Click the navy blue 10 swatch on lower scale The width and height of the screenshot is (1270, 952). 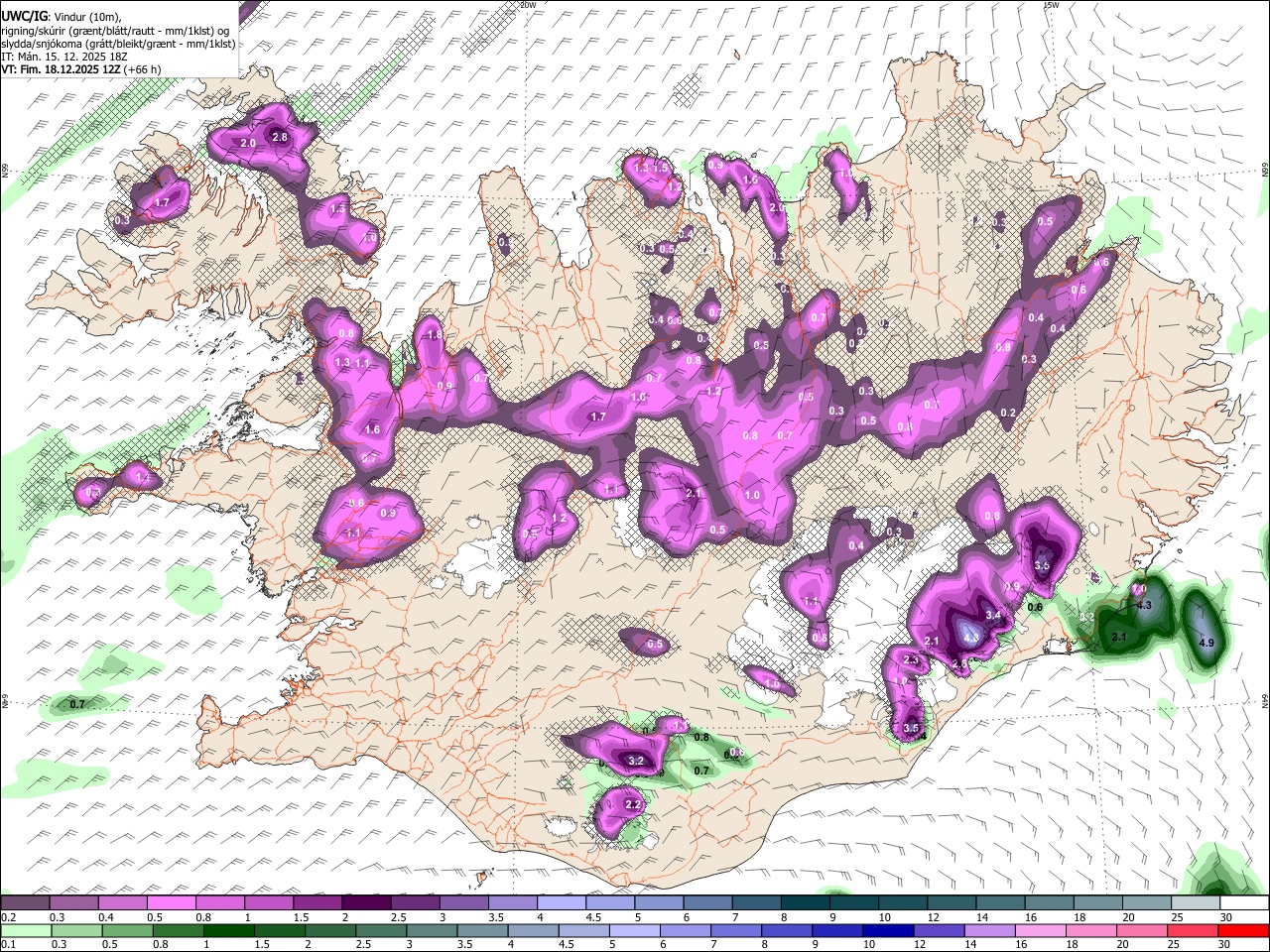(x=886, y=930)
